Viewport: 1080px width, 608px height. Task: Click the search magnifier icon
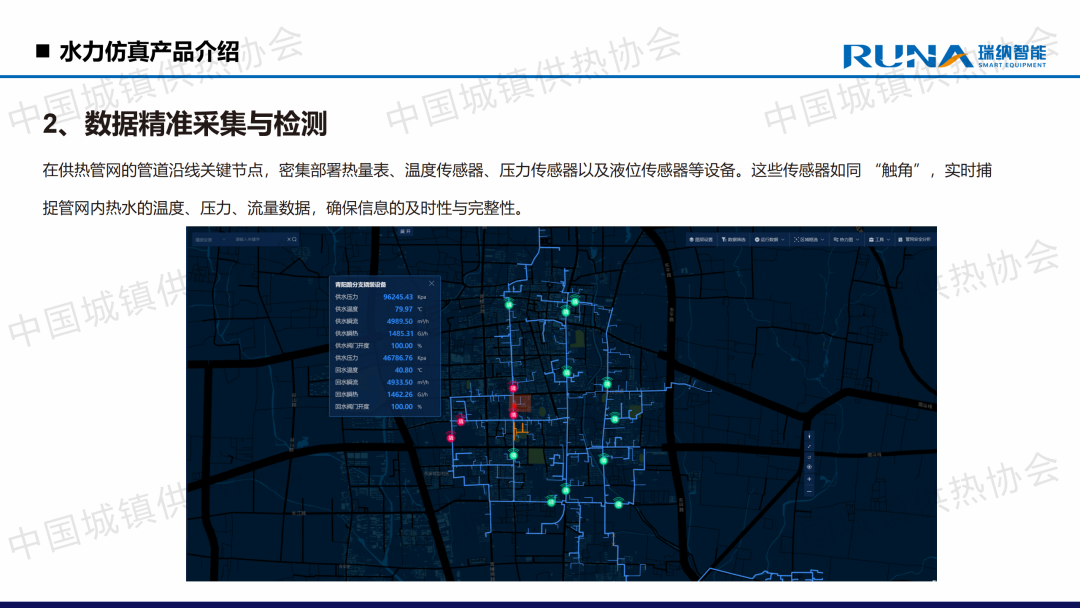[x=294, y=240]
